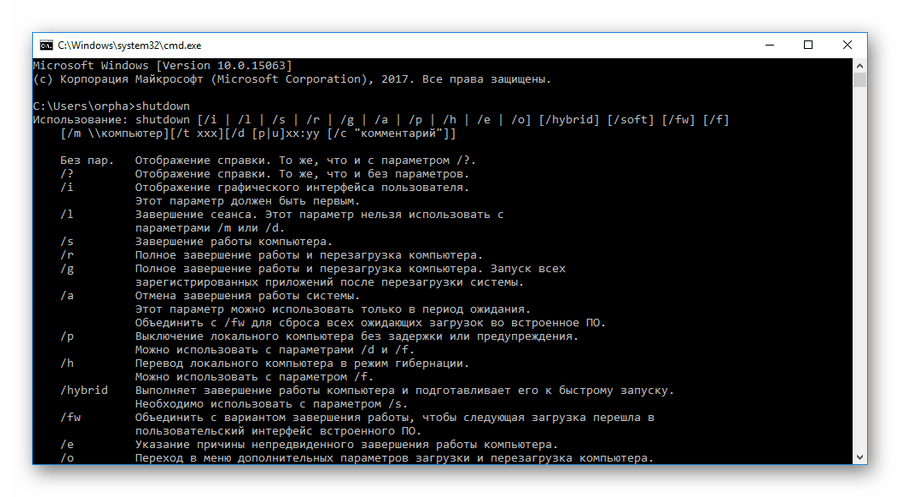Click the /o parameter on last line
This screenshot has width=900, height=497.
(x=67, y=458)
